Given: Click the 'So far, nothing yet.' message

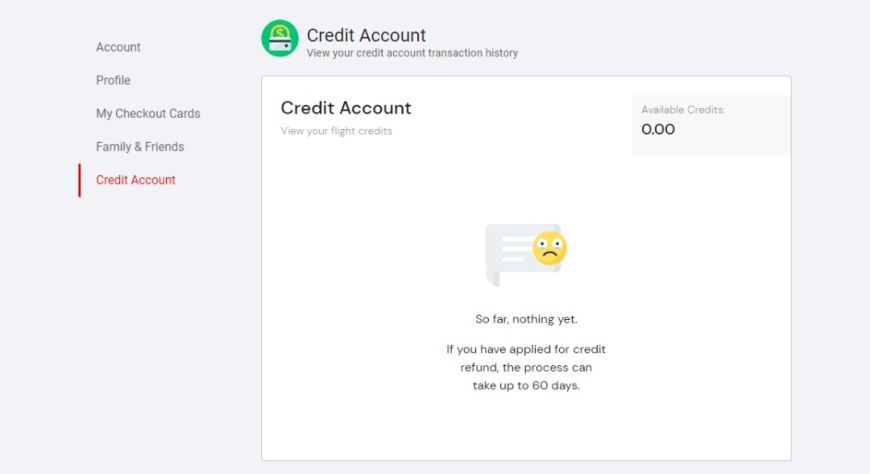Looking at the screenshot, I should point(526,320).
